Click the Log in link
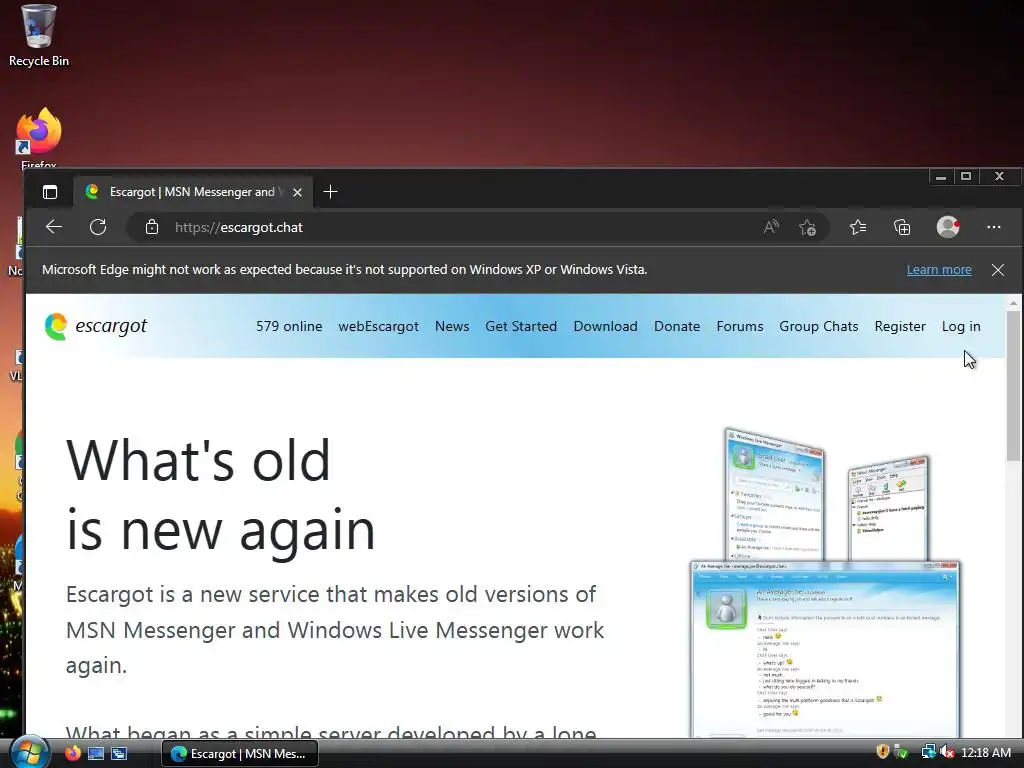Screen dimensions: 1024x768 click(961, 326)
